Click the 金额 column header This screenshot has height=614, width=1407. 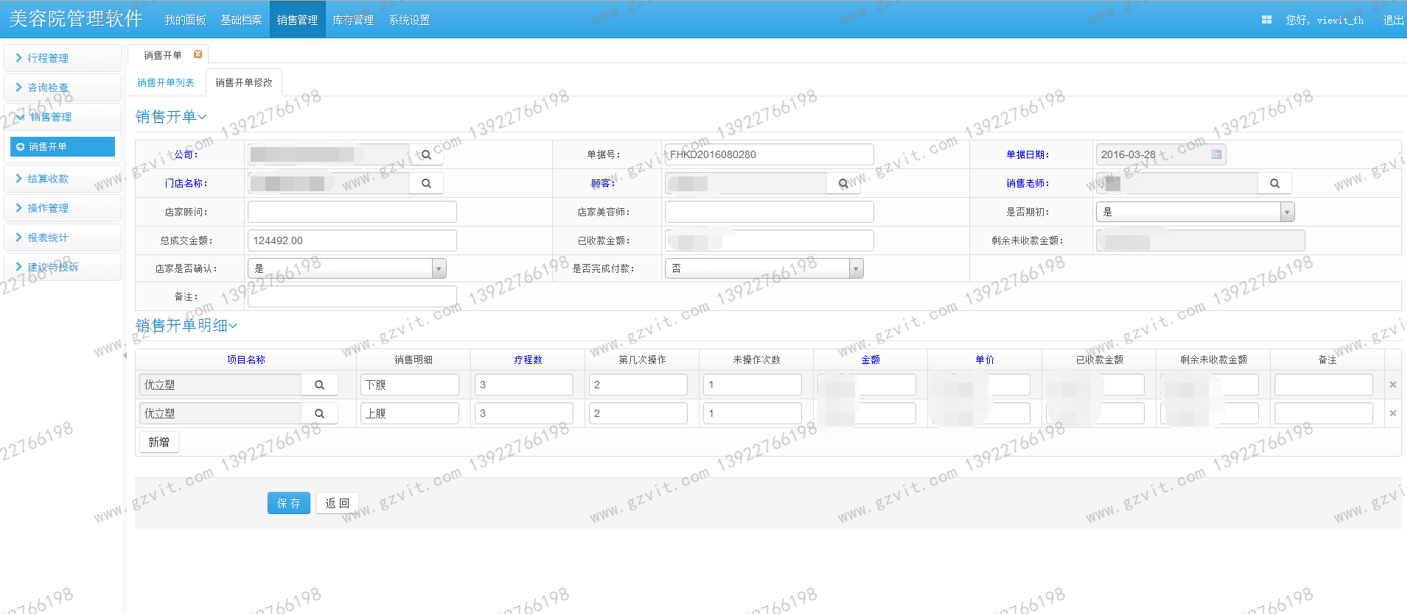[870, 360]
